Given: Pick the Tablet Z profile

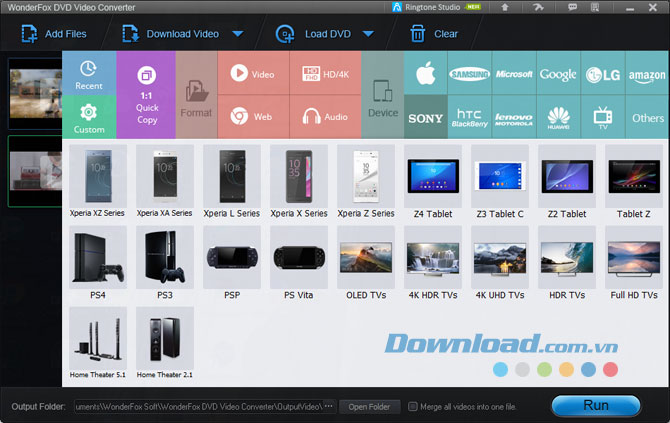Looking at the screenshot, I should pyautogui.click(x=634, y=182).
